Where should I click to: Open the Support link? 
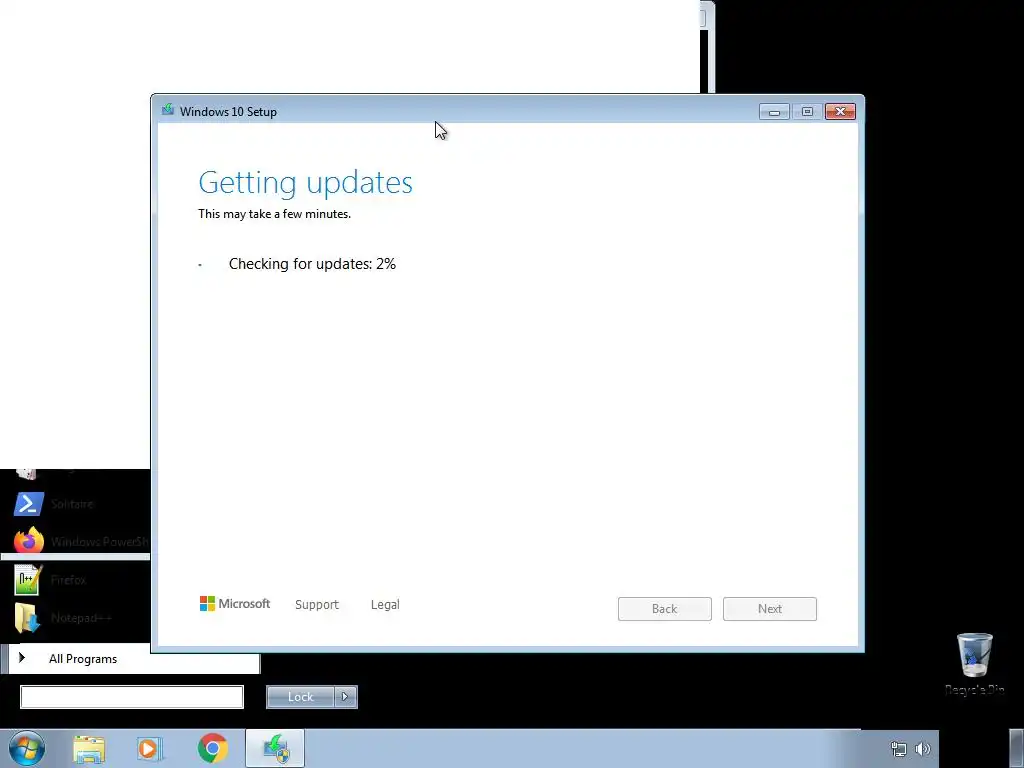[x=317, y=605]
